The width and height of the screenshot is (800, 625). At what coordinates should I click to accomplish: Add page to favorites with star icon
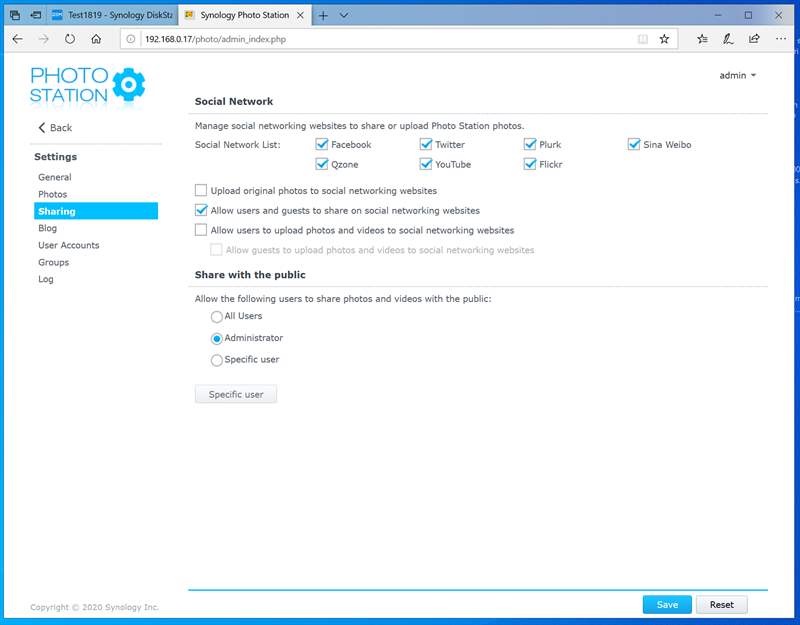pos(663,38)
